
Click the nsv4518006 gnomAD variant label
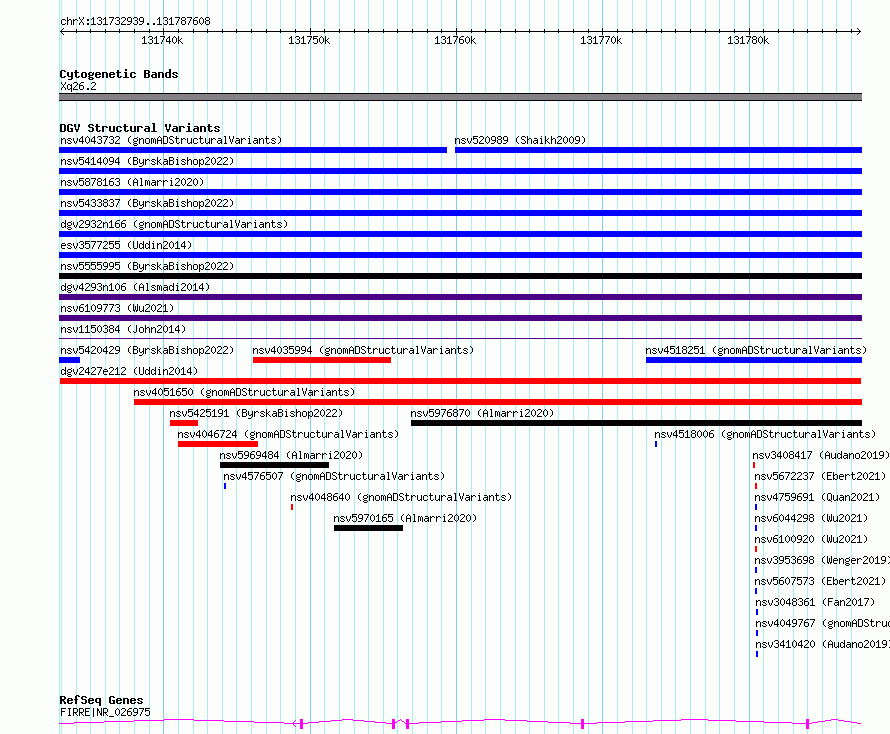click(765, 434)
